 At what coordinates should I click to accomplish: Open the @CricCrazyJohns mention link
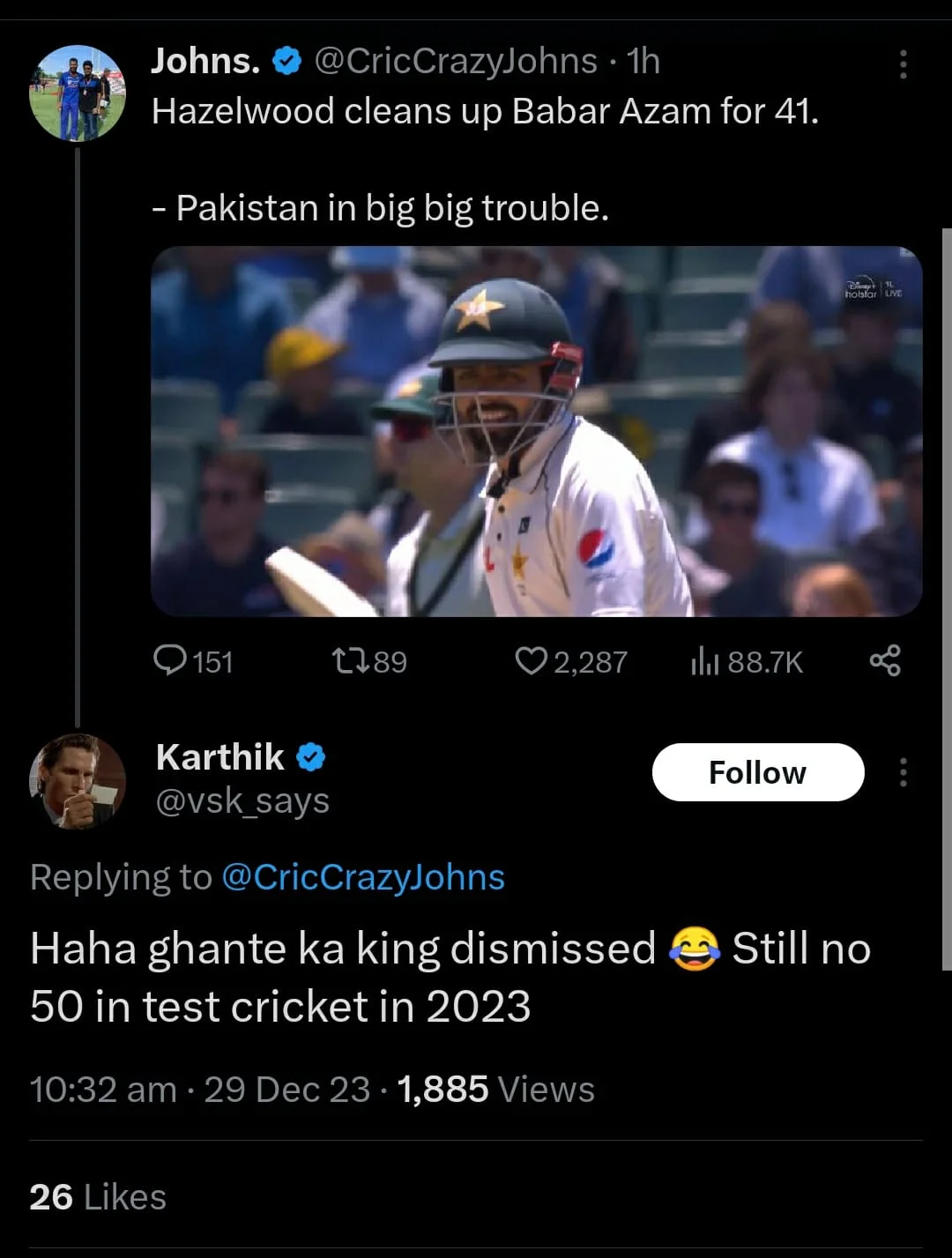362,877
